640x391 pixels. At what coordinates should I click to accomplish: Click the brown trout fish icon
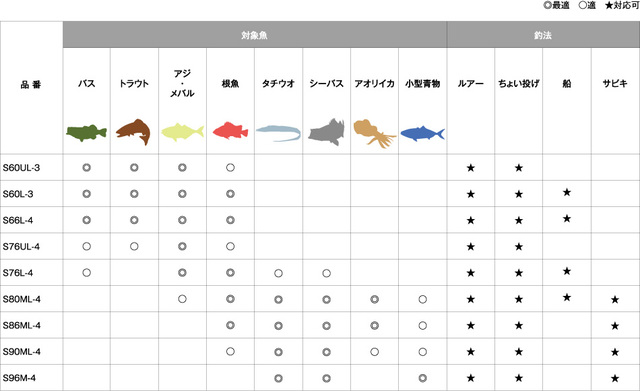click(133, 132)
